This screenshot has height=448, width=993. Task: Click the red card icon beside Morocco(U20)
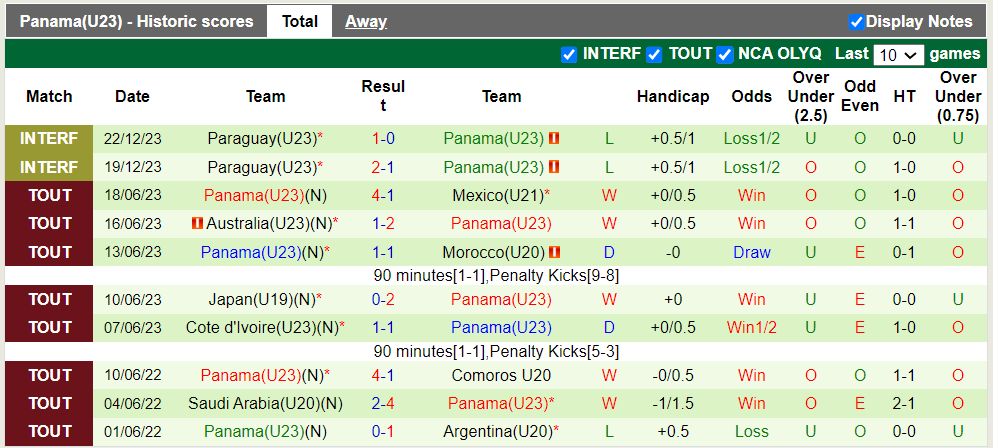pyautogui.click(x=554, y=252)
